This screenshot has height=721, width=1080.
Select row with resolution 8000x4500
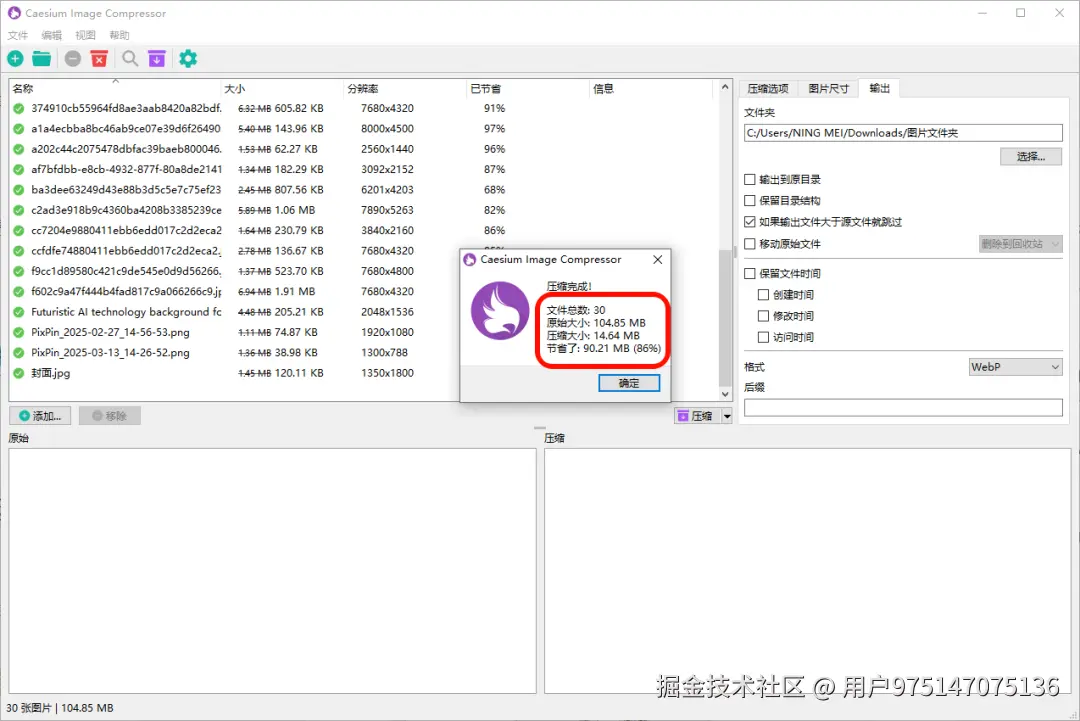[x=387, y=129]
